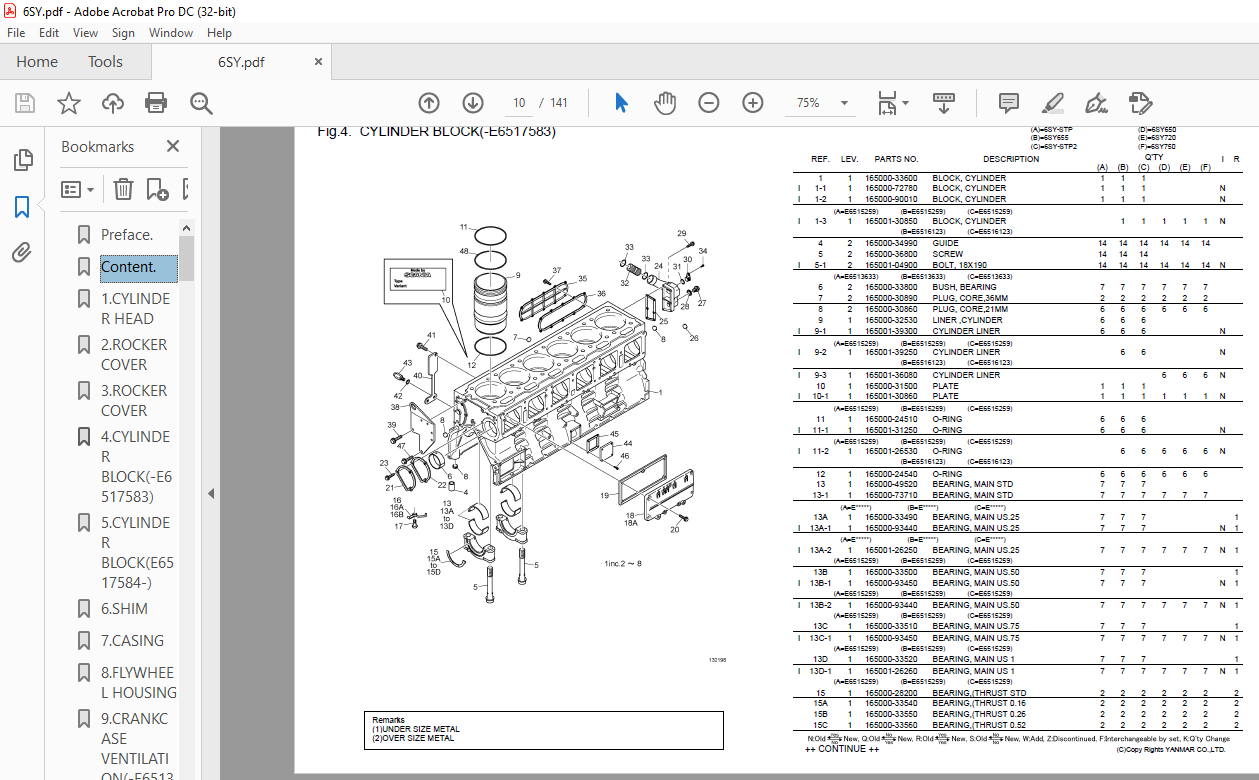Close the 6SY.pdf document tab
1259x780 pixels.
coord(320,61)
